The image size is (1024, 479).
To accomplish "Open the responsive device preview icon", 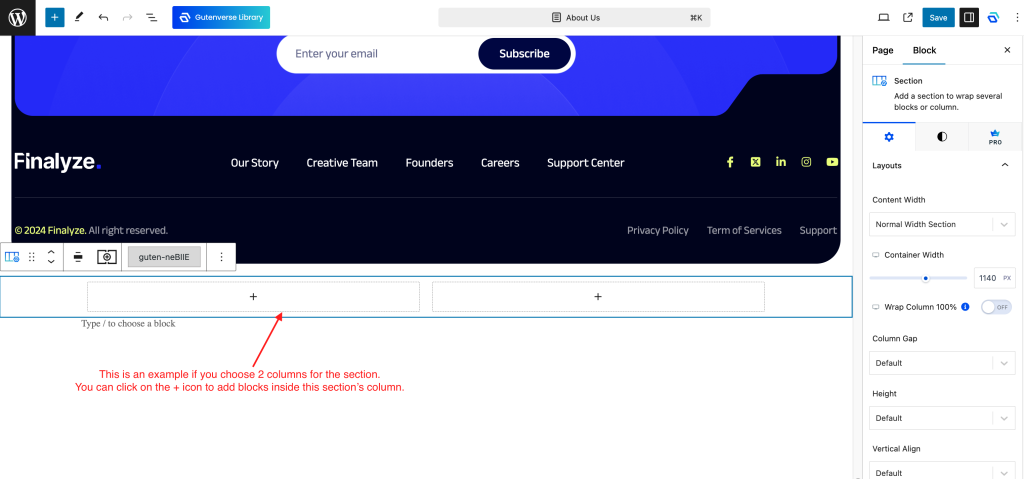I will [883, 17].
